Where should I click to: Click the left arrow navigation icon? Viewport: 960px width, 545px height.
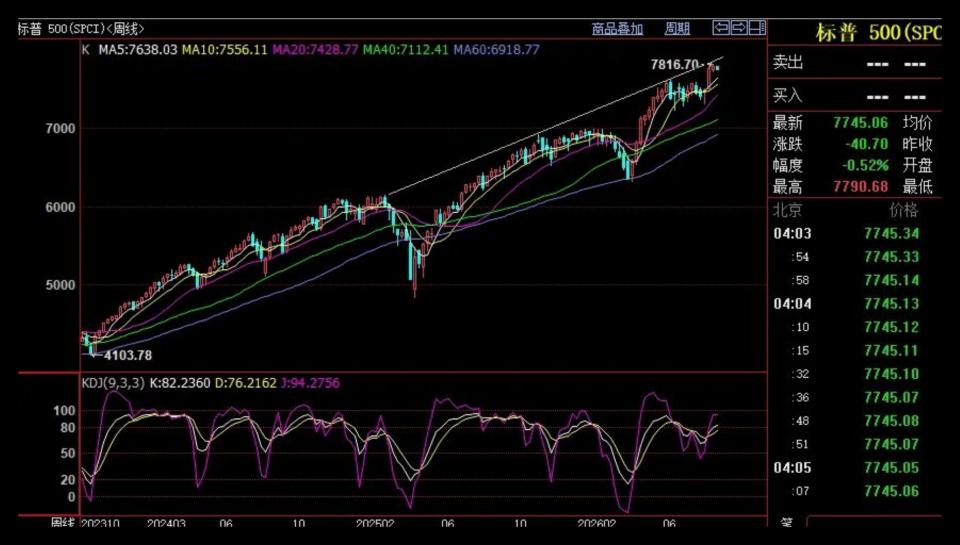coord(721,28)
